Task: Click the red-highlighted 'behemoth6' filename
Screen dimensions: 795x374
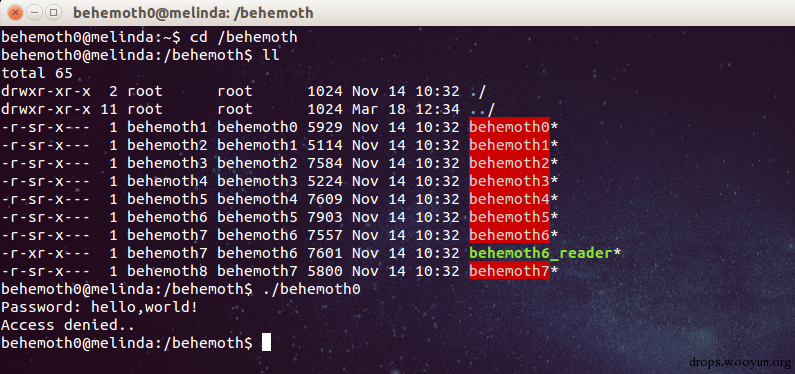Action: point(510,235)
